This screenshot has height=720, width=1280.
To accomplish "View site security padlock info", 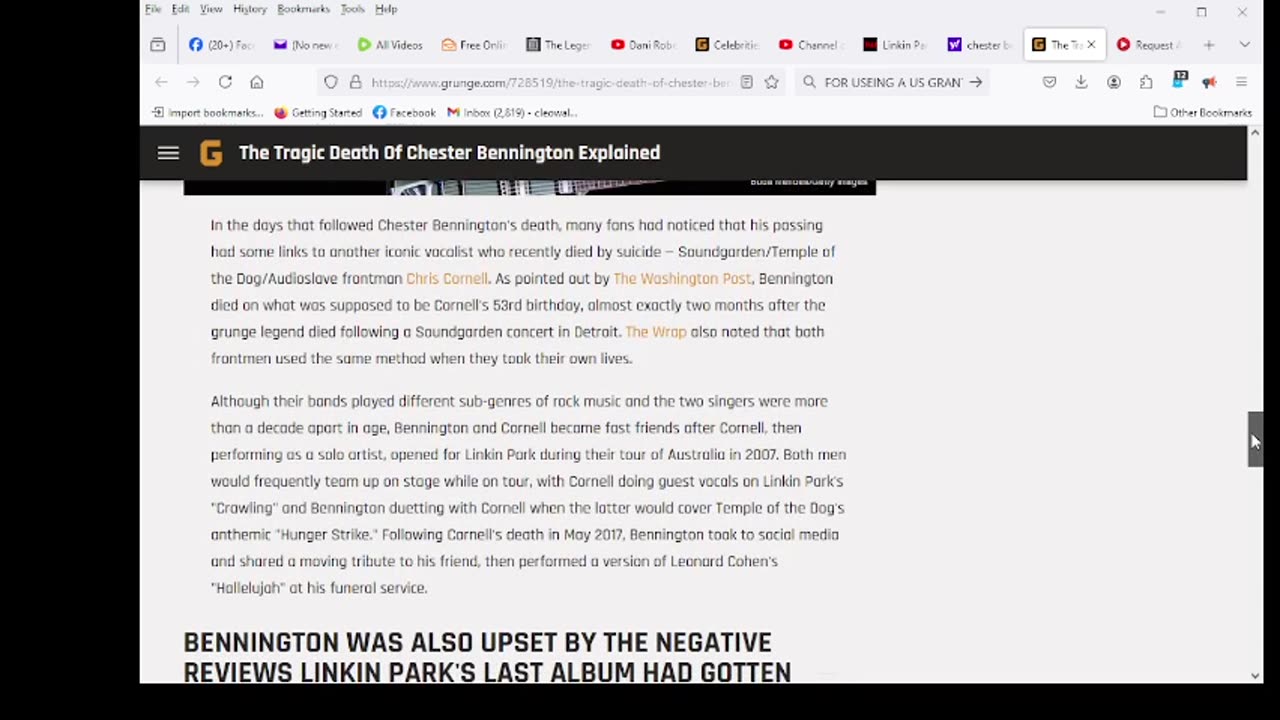I will (354, 82).
